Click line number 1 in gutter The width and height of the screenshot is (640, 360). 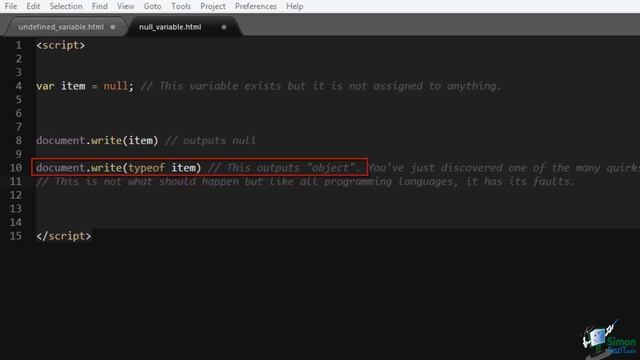pos(19,45)
